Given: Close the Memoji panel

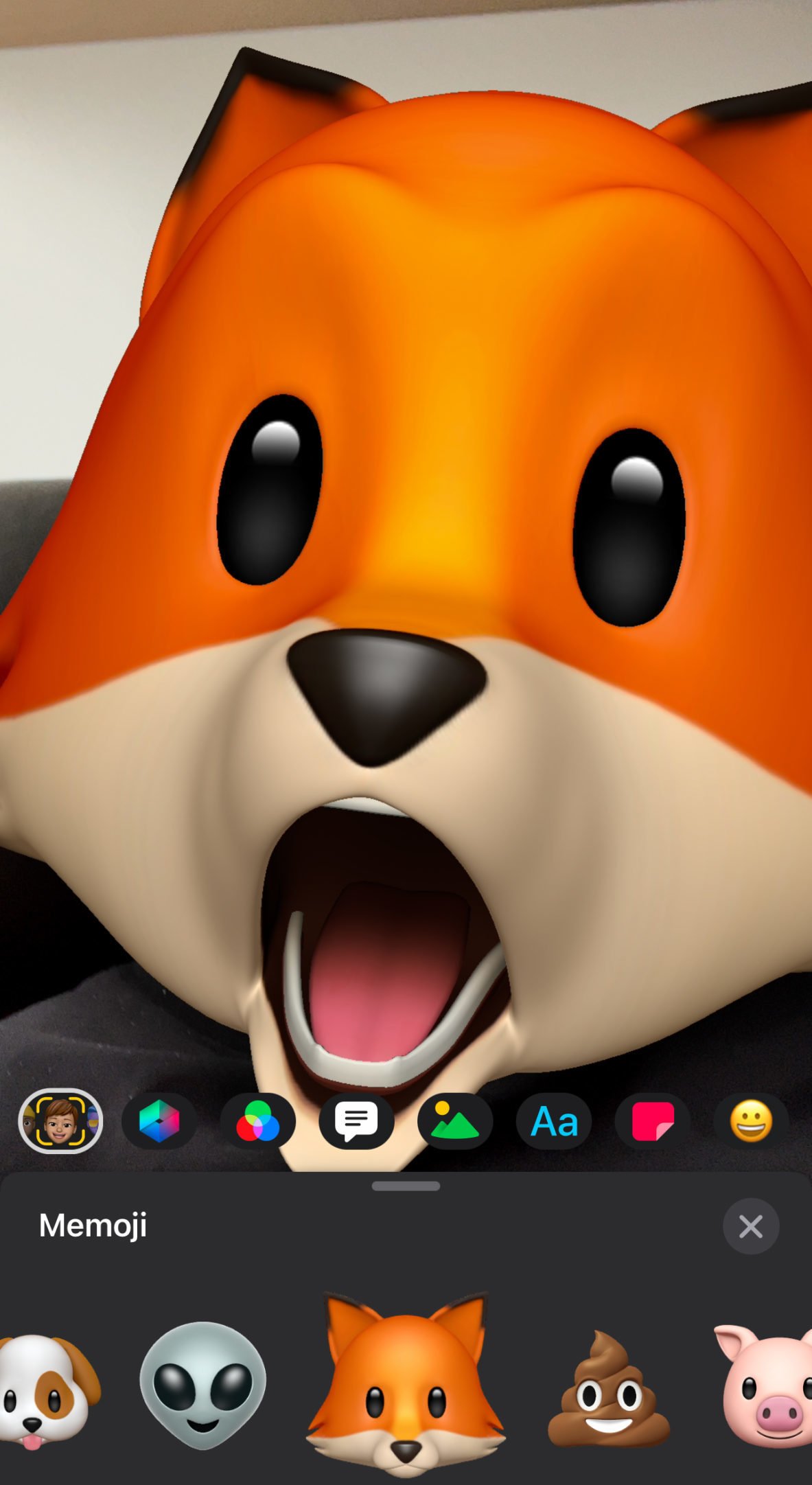Looking at the screenshot, I should pos(751,1226).
